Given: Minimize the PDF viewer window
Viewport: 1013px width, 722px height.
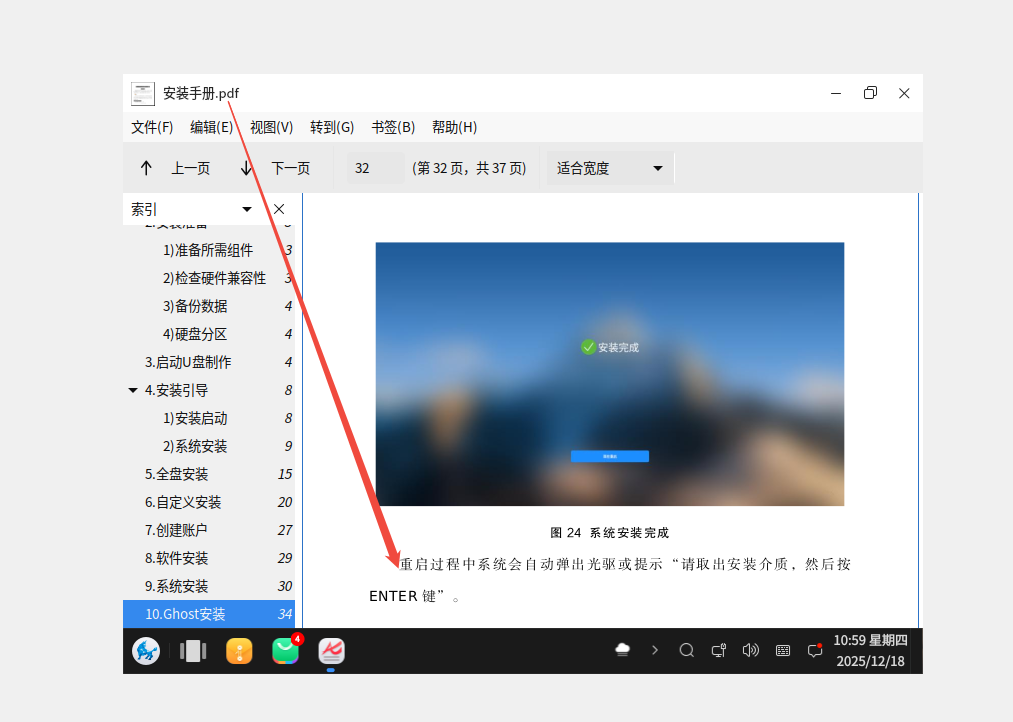Looking at the screenshot, I should point(836,94).
